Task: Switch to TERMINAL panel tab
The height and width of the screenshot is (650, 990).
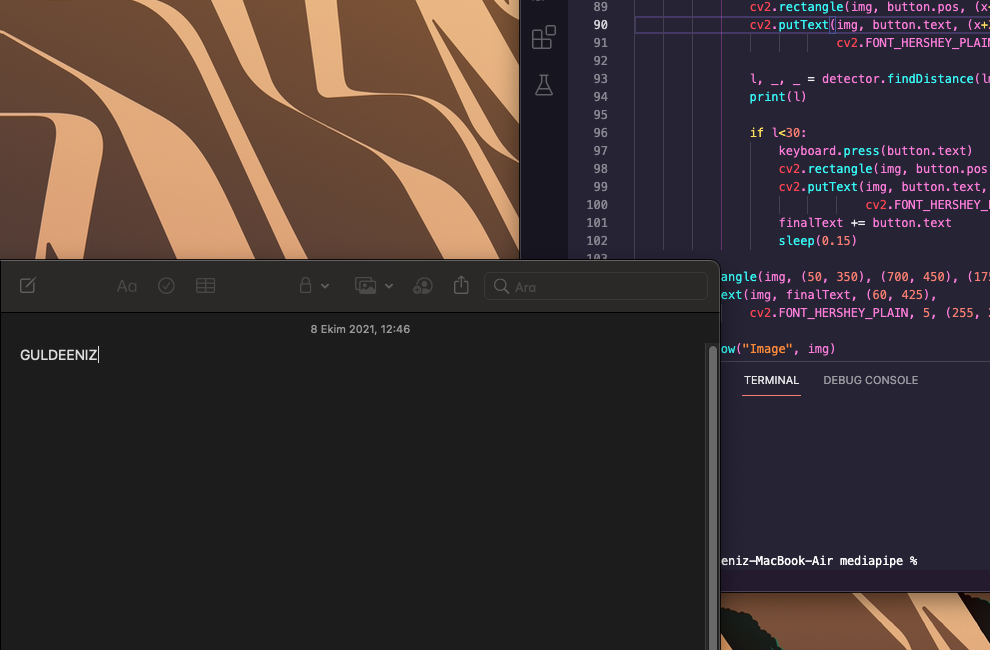Action: click(x=771, y=380)
